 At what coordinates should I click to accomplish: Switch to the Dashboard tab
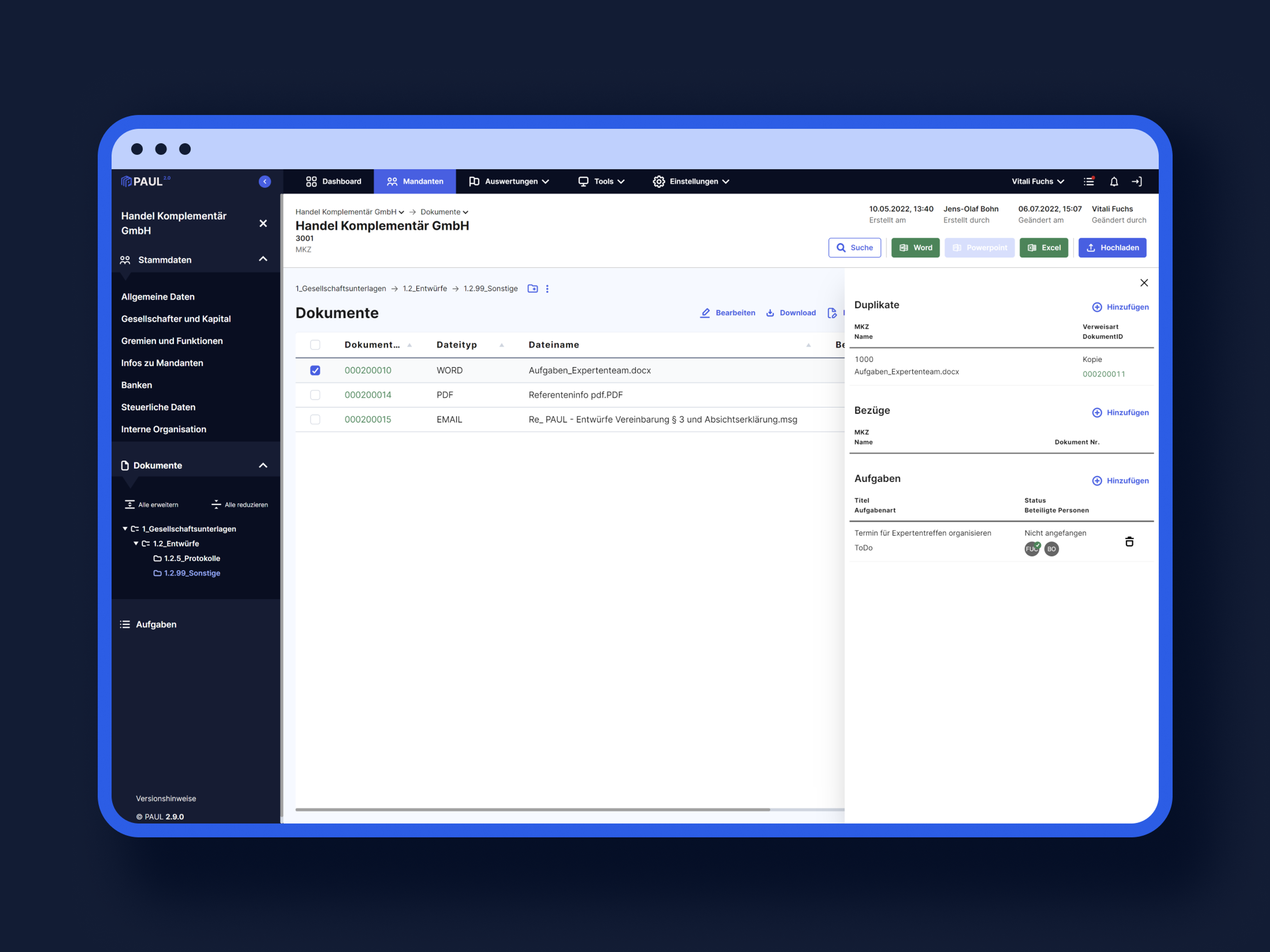pyautogui.click(x=334, y=181)
